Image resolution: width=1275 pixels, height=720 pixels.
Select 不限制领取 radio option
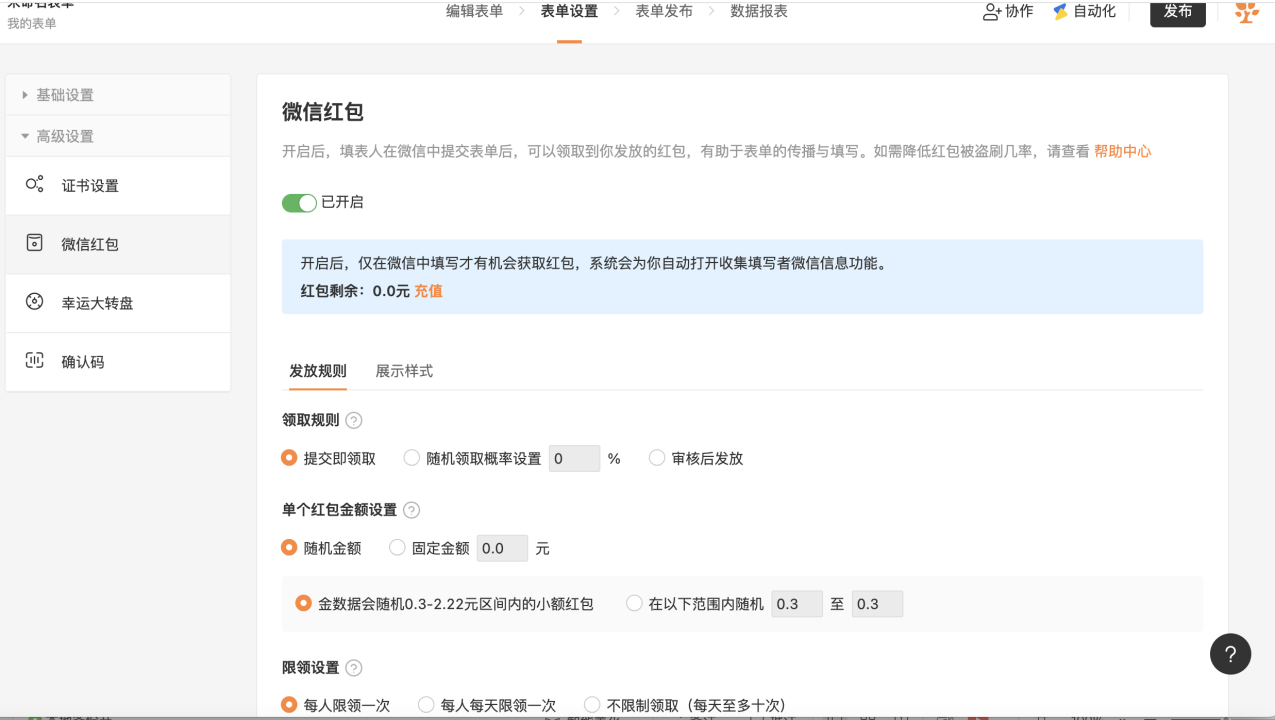point(592,705)
